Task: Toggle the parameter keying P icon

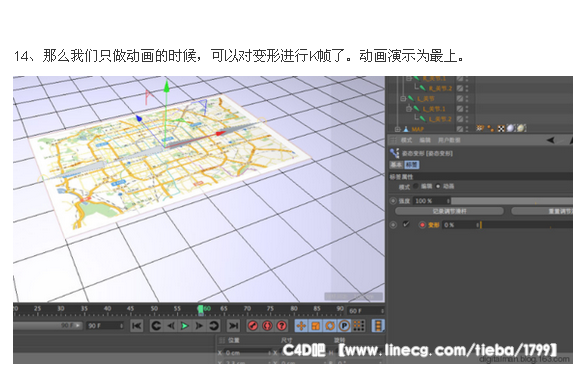Action: coord(344,326)
